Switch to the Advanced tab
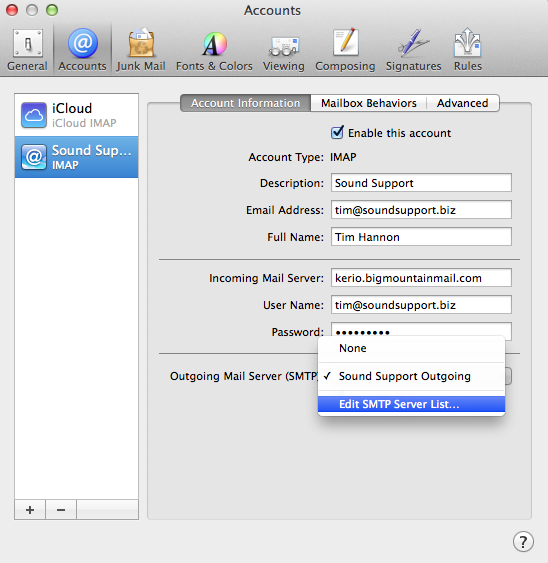 click(463, 103)
